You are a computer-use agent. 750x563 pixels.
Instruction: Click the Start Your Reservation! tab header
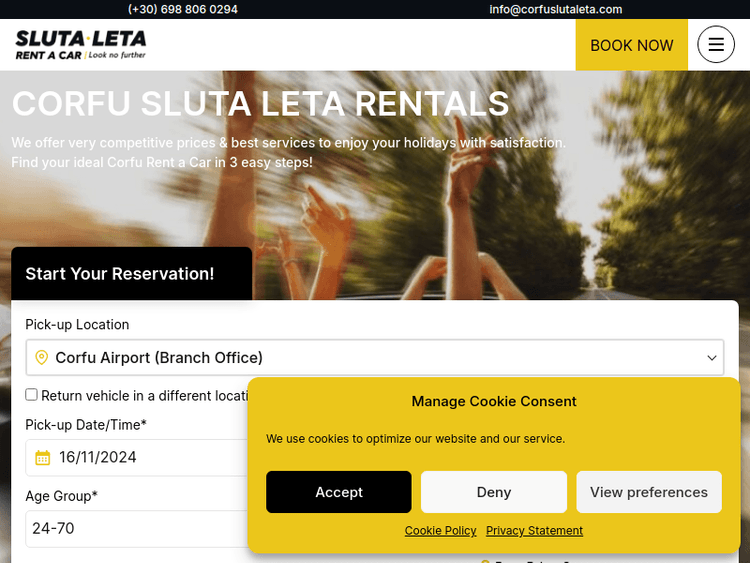[120, 274]
